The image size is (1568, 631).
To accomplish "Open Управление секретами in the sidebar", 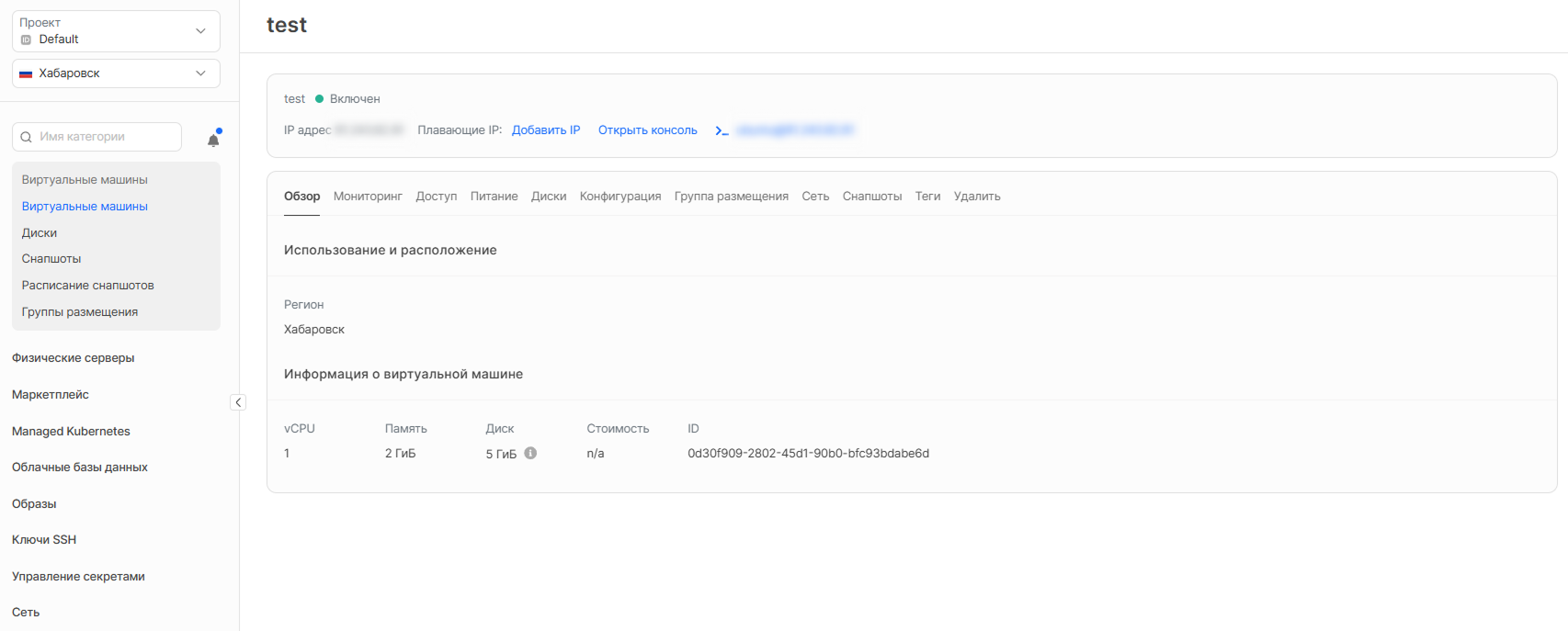I will coord(78,577).
